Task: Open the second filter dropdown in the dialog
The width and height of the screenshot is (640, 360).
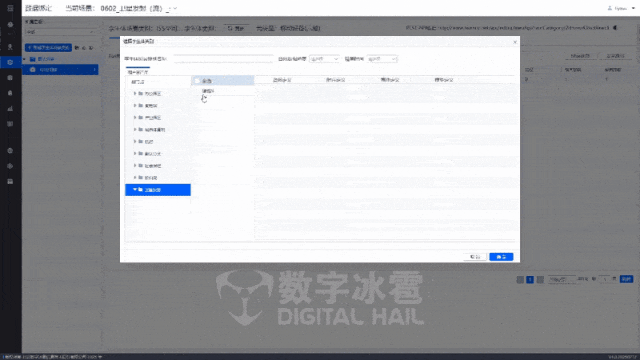Action: point(382,59)
